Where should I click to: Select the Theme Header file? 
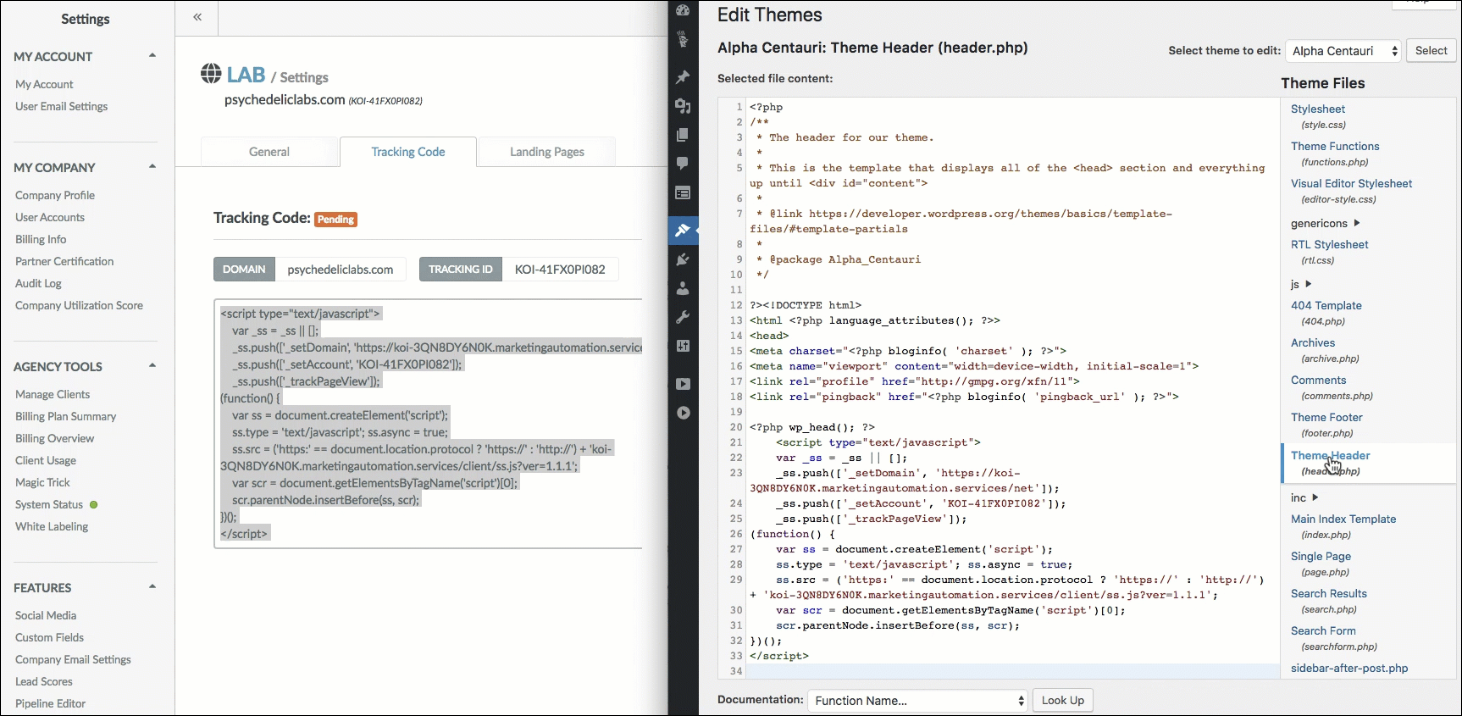[1331, 456]
